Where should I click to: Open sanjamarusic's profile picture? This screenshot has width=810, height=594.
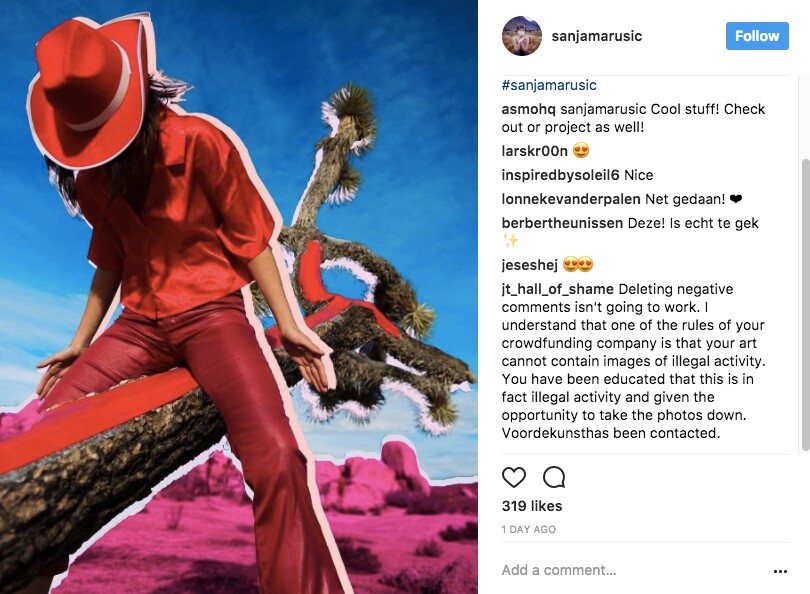point(522,36)
